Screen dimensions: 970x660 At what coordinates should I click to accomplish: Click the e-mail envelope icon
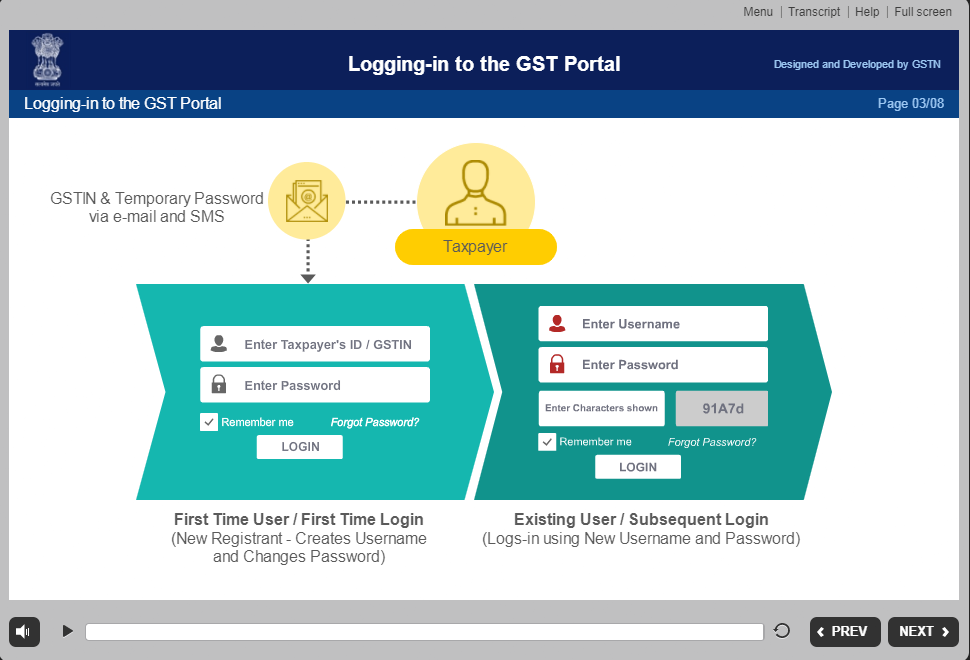[x=307, y=200]
